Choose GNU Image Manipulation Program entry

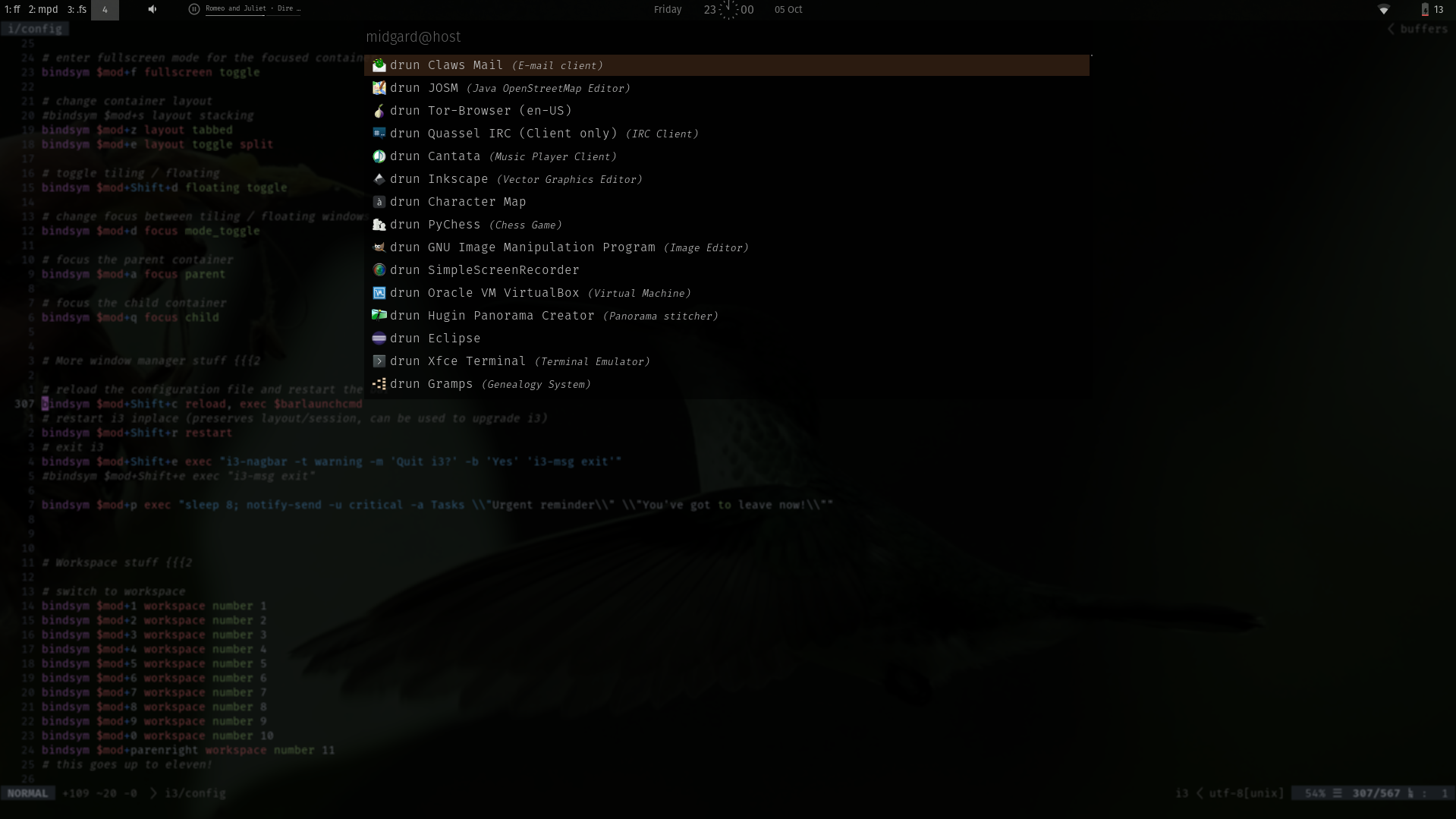click(x=727, y=247)
